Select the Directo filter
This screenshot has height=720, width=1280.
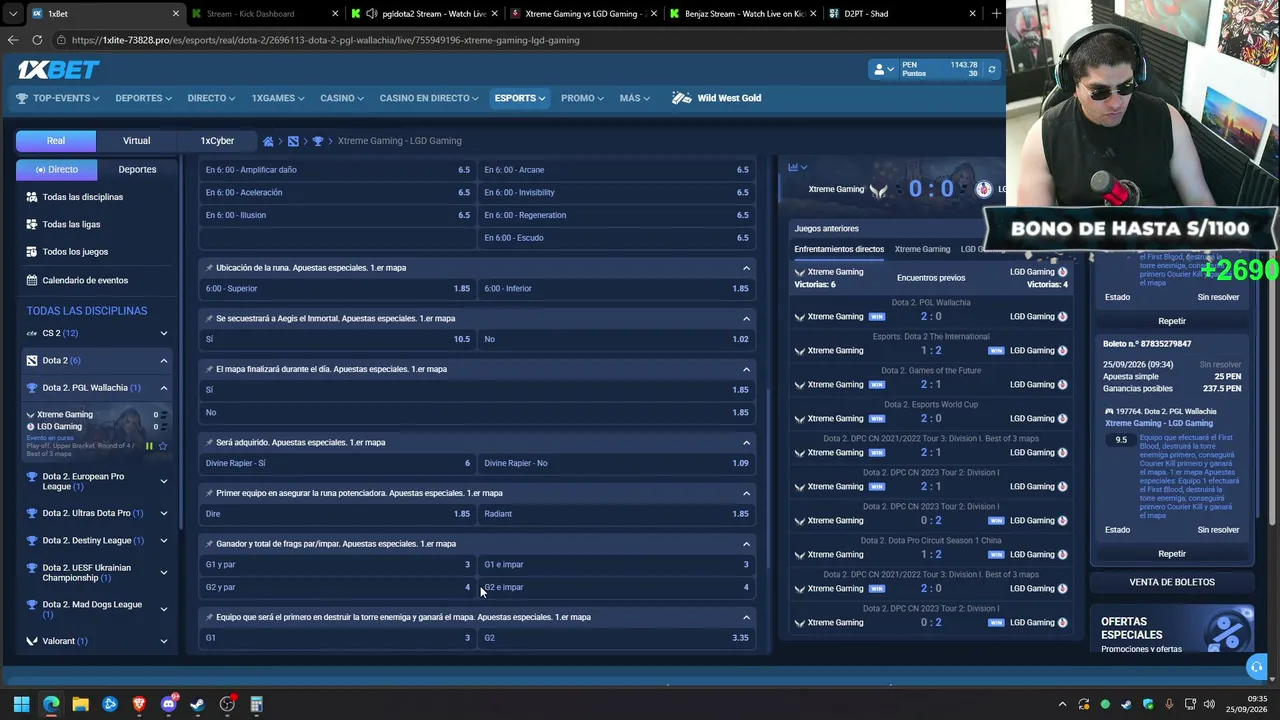point(57,169)
